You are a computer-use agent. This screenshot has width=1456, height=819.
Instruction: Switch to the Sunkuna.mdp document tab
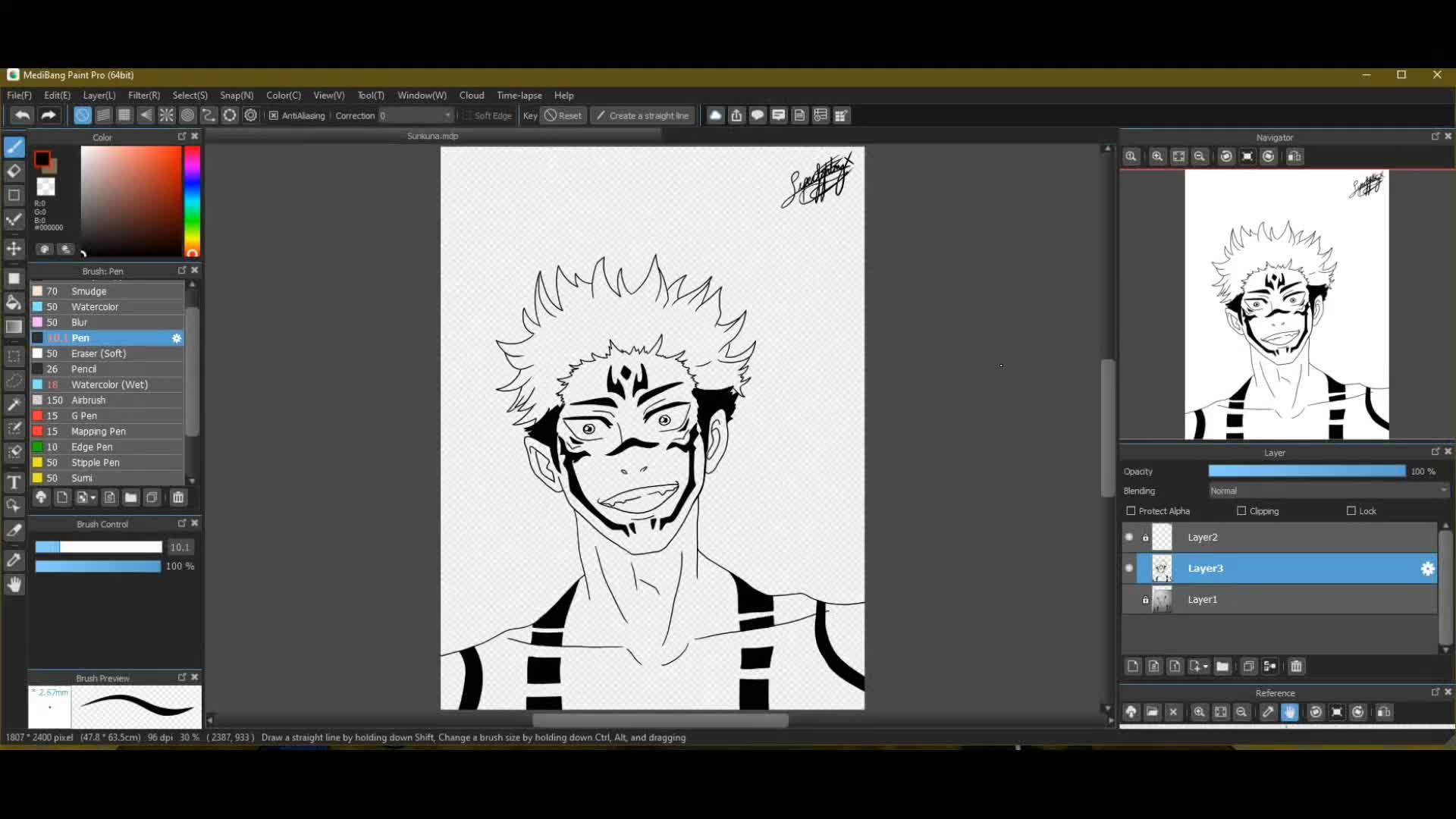coord(432,136)
